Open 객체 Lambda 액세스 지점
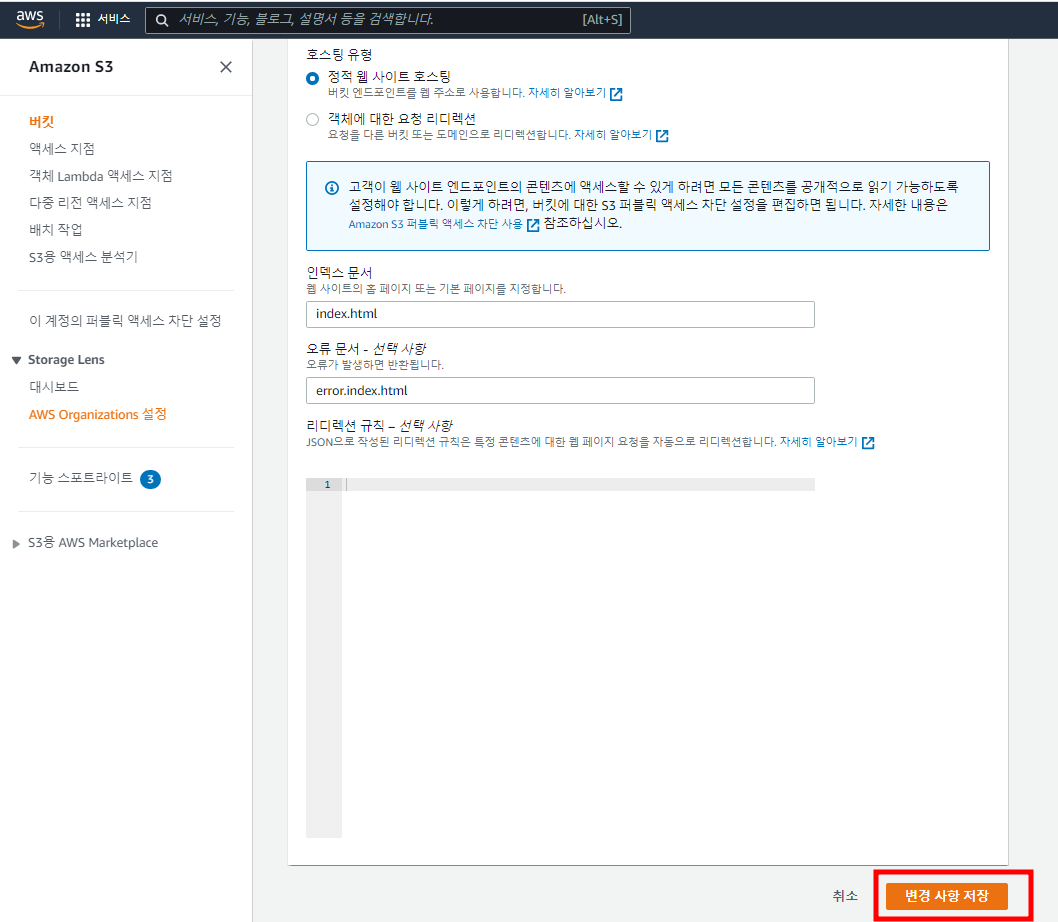 (x=101, y=175)
